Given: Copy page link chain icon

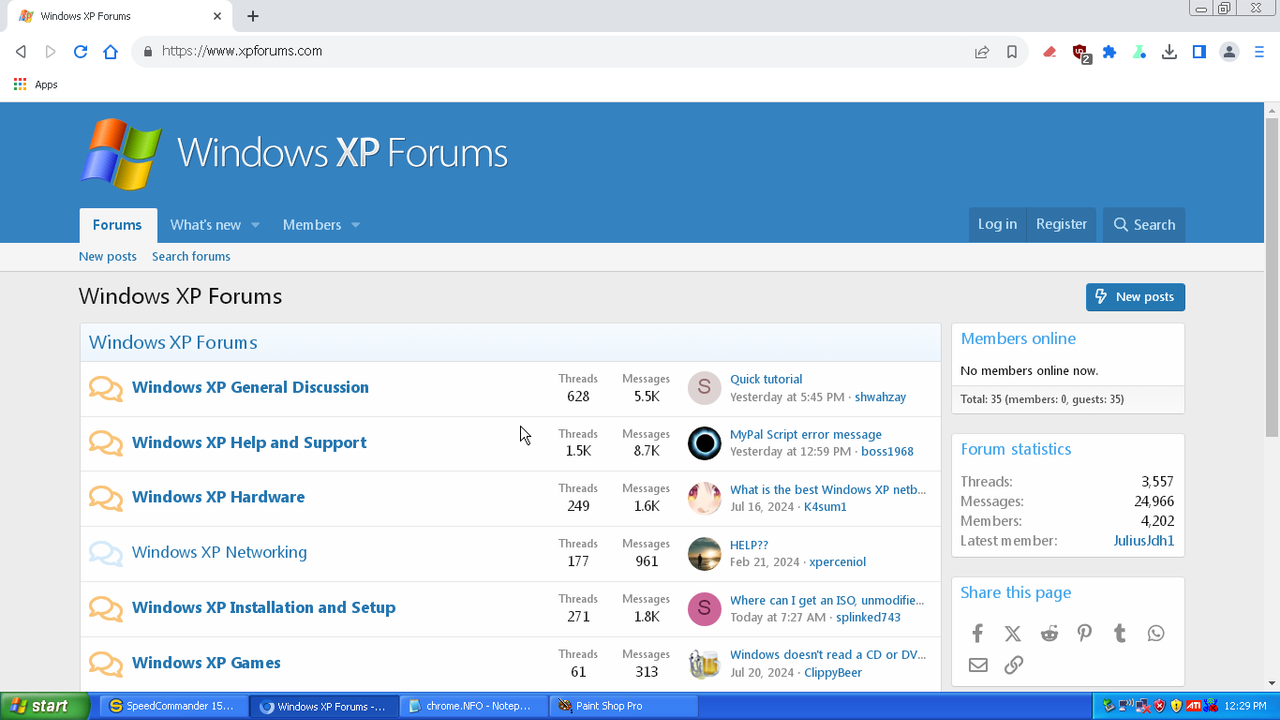Looking at the screenshot, I should tap(1013, 665).
